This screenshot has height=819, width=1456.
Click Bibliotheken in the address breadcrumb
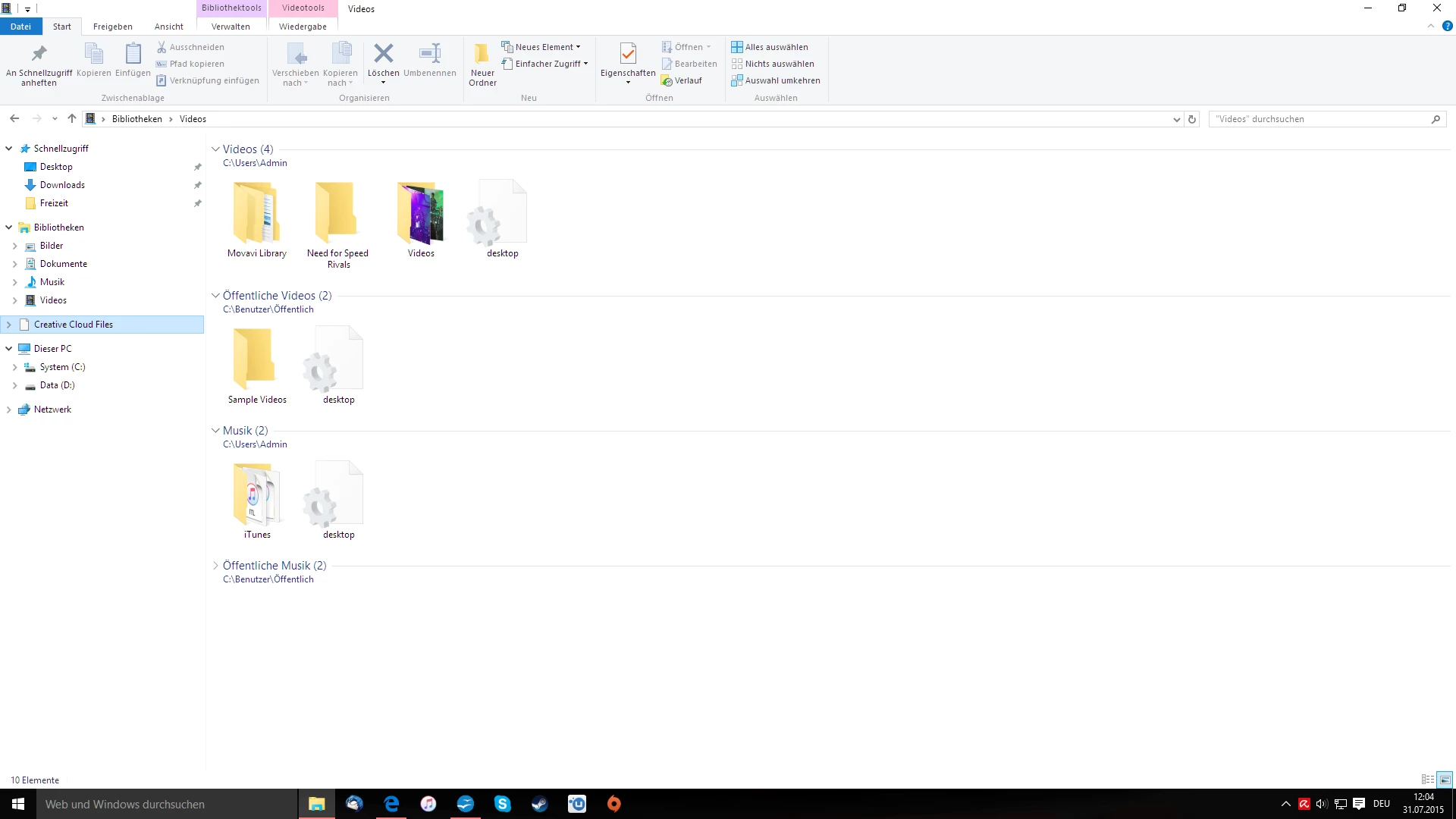pyautogui.click(x=136, y=119)
